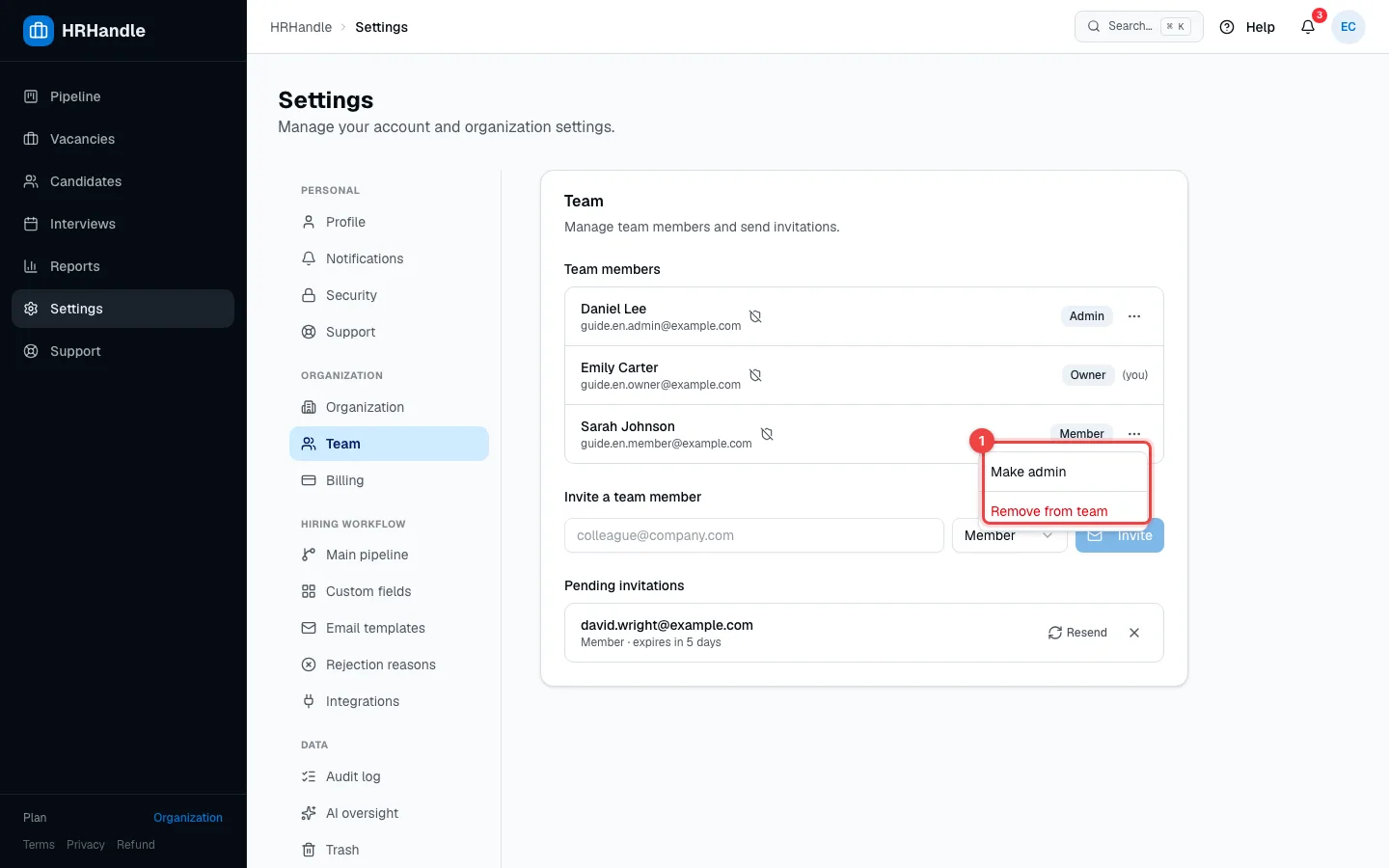Image resolution: width=1389 pixels, height=868 pixels.
Task: Select Settings in the dark sidebar
Action: (123, 309)
